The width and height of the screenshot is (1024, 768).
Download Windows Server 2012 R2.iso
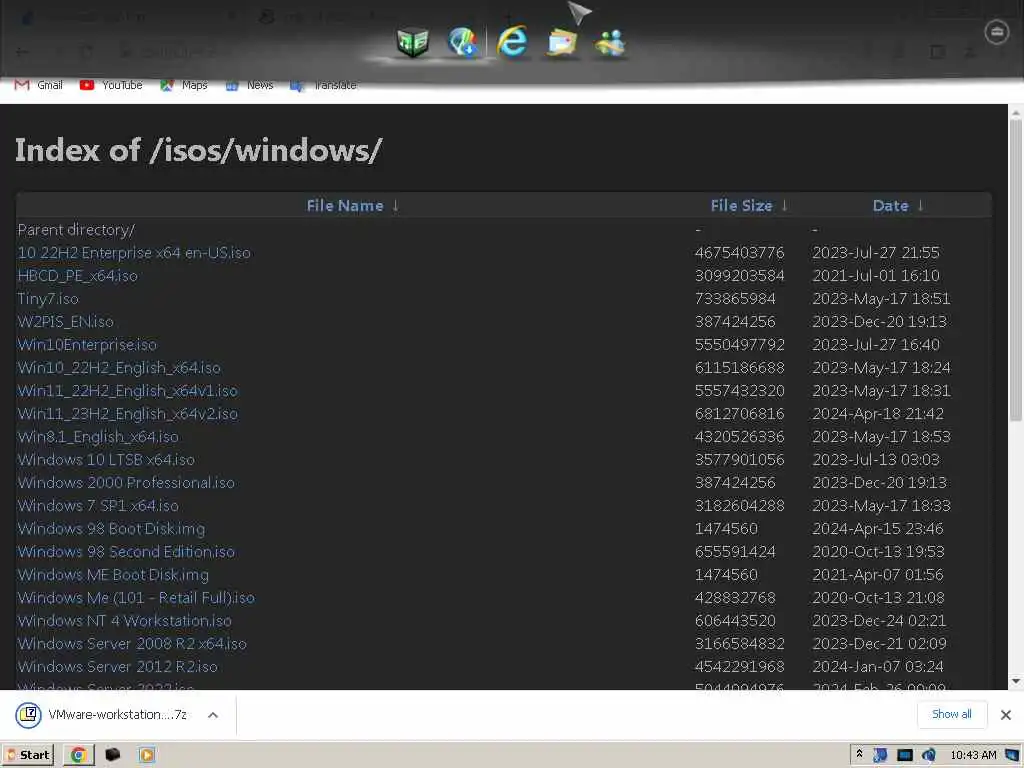118,667
